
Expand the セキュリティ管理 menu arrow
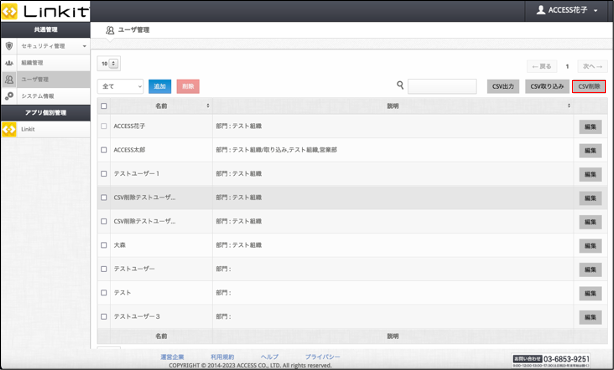85,46
